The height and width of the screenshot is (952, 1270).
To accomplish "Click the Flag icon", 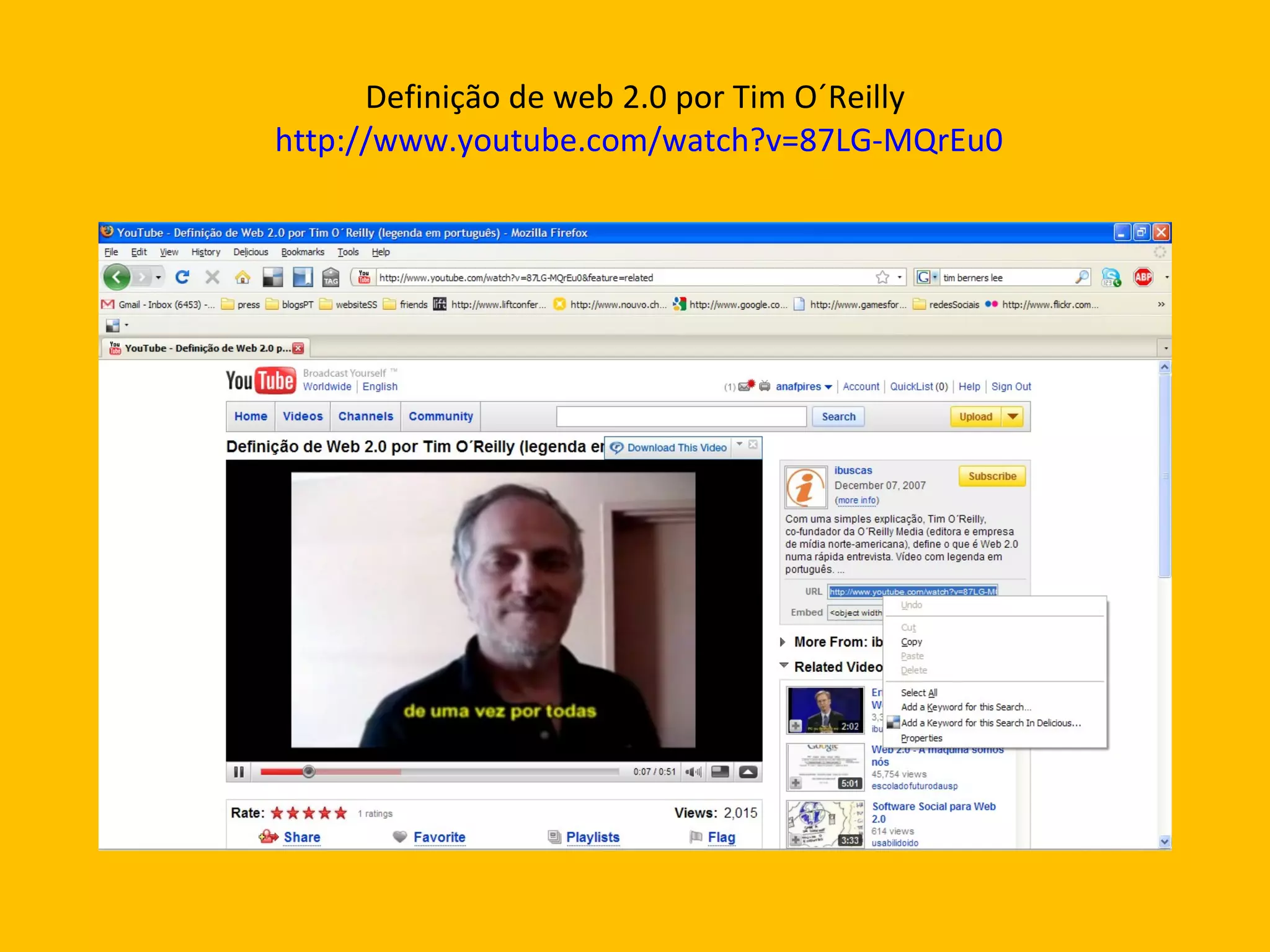I will (x=696, y=837).
